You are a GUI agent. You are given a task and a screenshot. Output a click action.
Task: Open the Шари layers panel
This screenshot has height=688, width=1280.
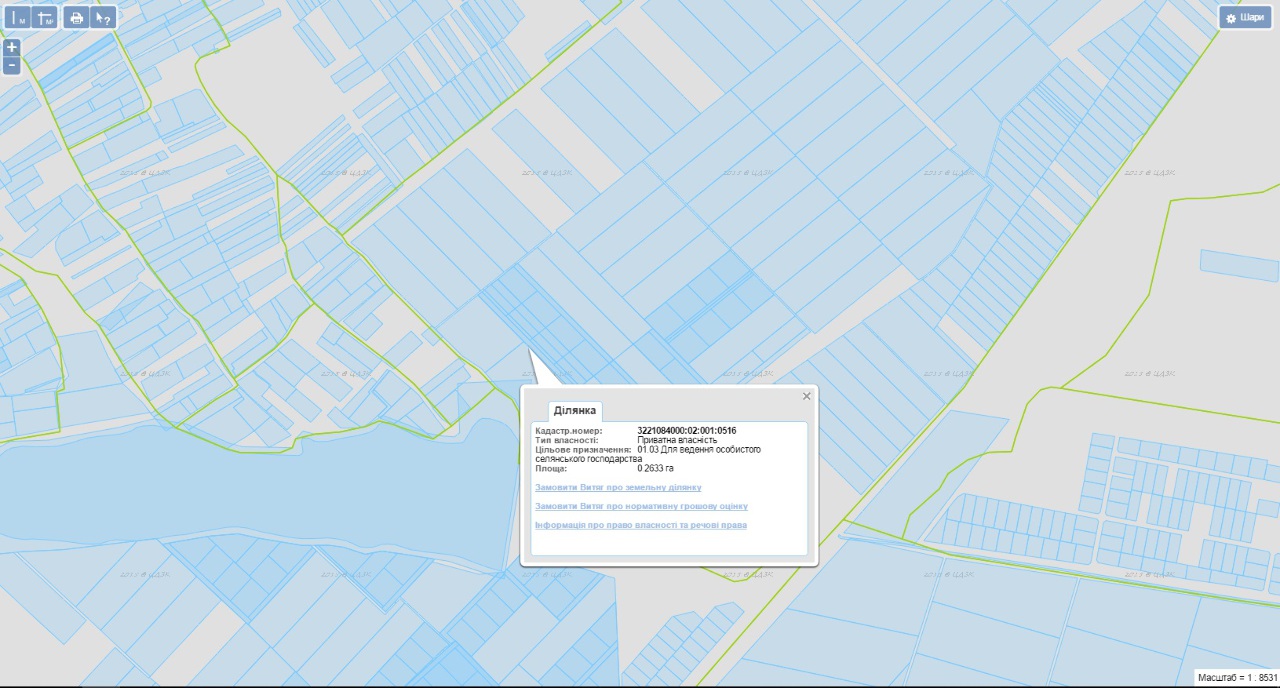tap(1244, 17)
